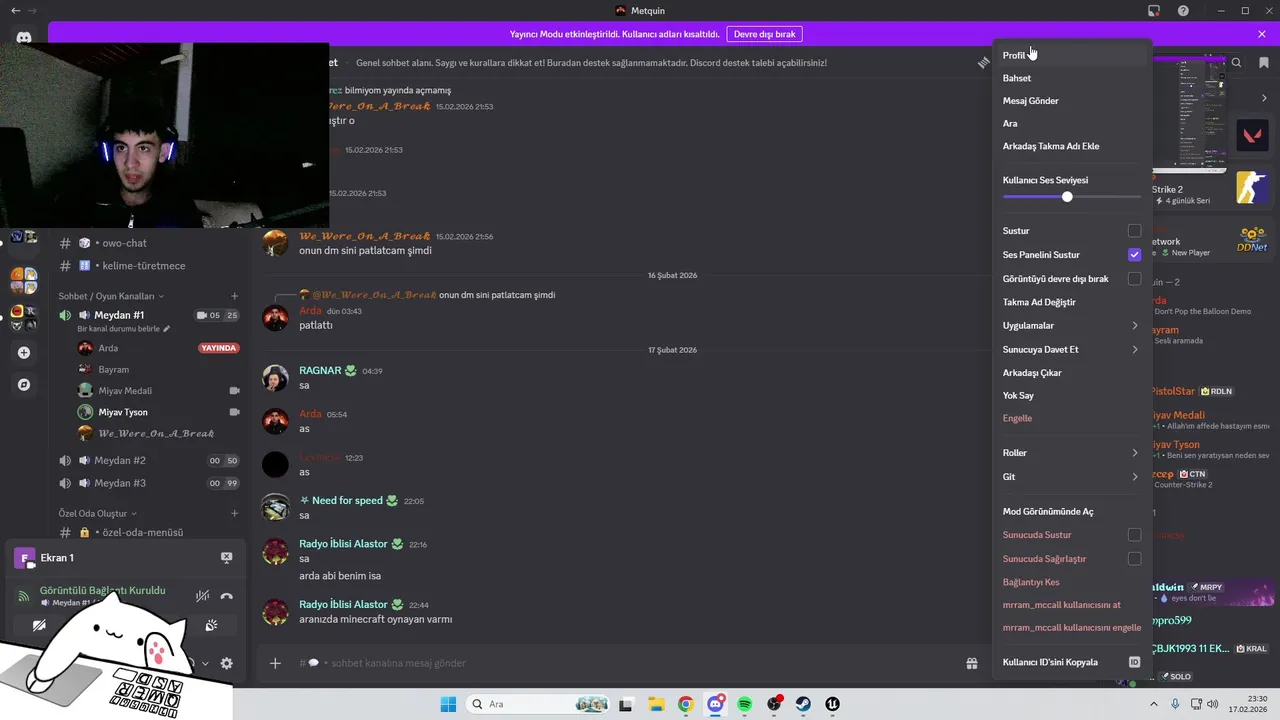
Task: Expand the Roller submenu
Action: pyautogui.click(x=1072, y=453)
